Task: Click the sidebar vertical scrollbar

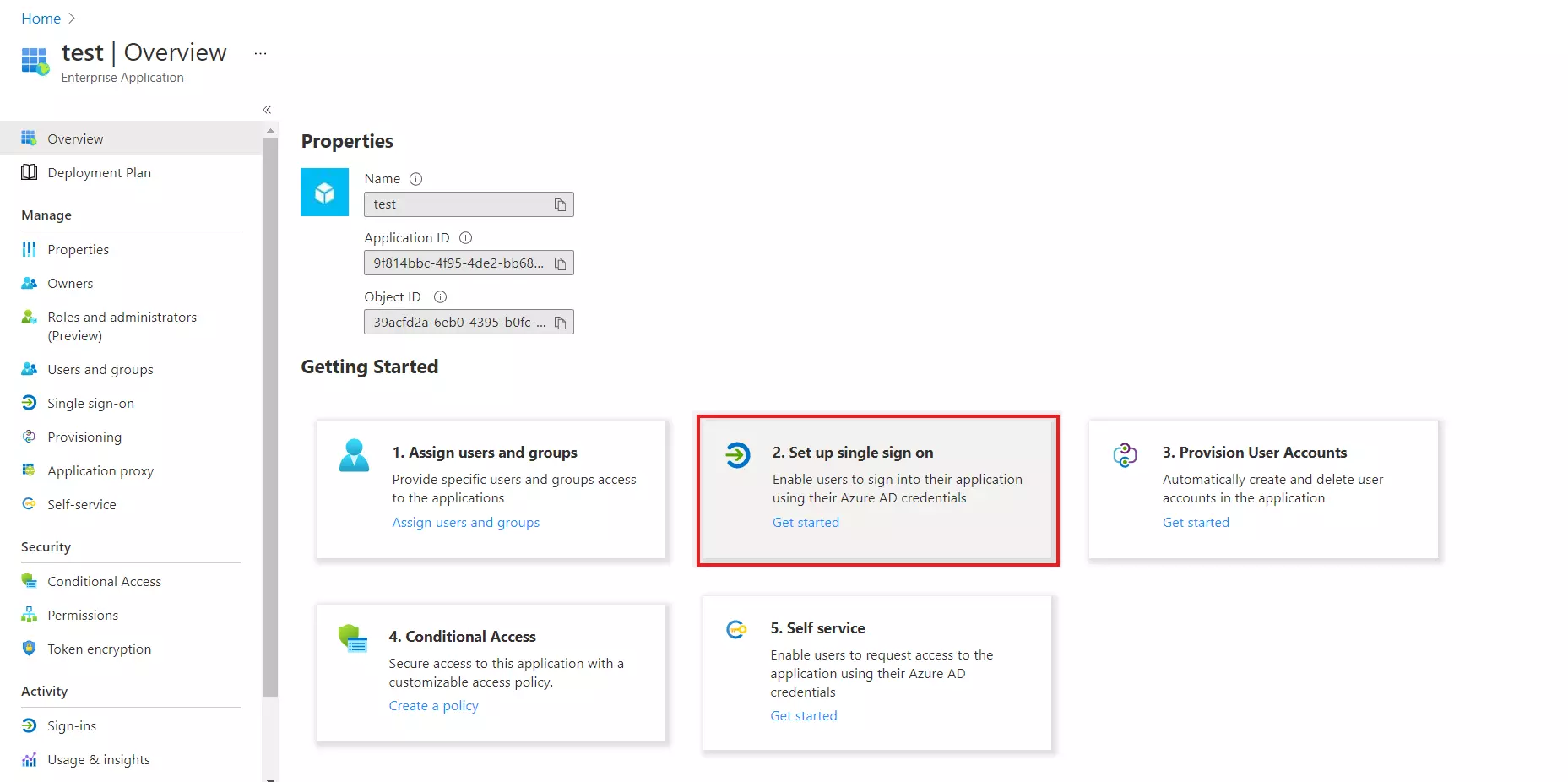Action: 270,417
